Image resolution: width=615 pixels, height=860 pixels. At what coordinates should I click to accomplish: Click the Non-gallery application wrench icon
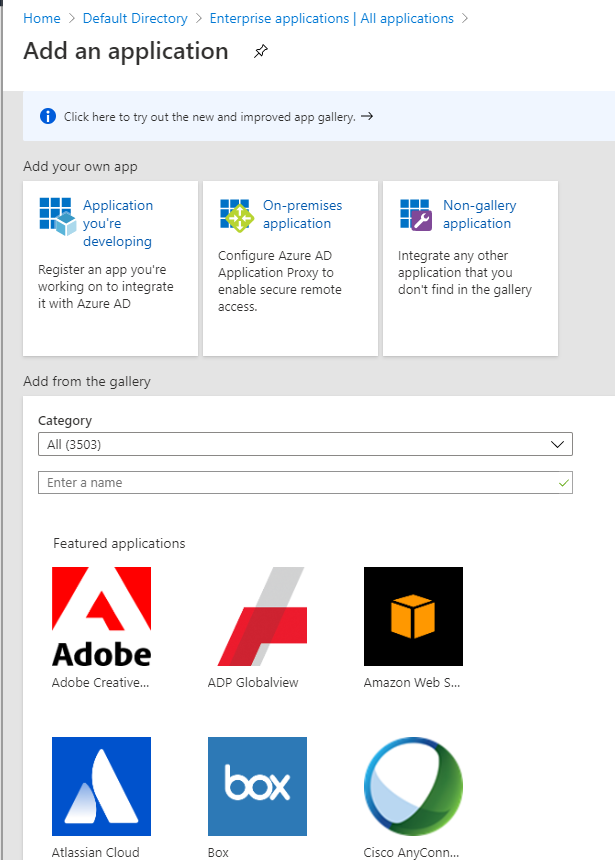[x=416, y=215]
